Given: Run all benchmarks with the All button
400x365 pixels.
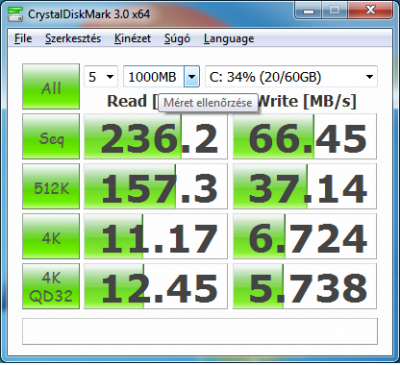Looking at the screenshot, I should (x=51, y=86).
